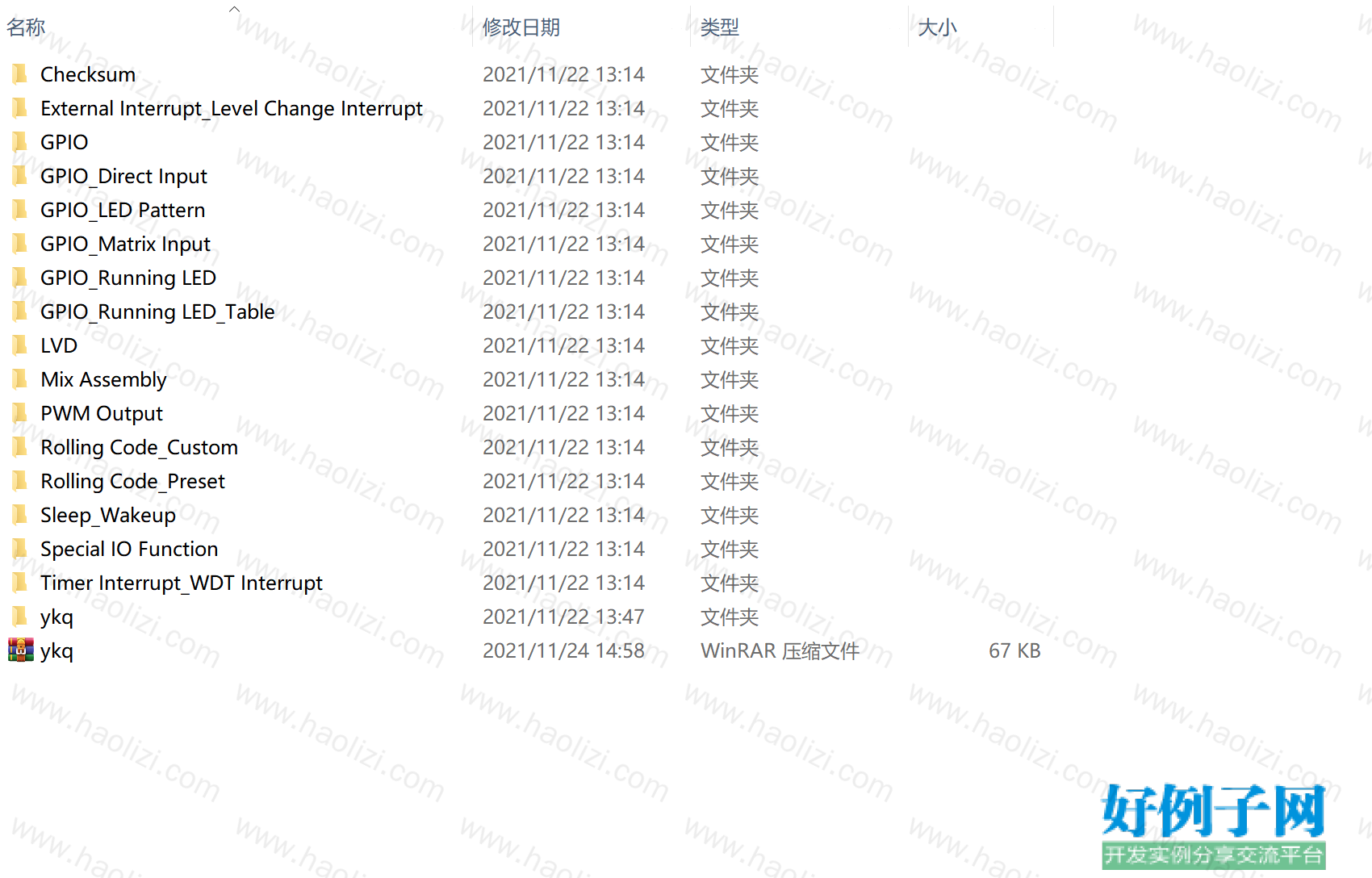Select the Special IO Function name
Viewport: 1372px width, 878px height.
[129, 549]
